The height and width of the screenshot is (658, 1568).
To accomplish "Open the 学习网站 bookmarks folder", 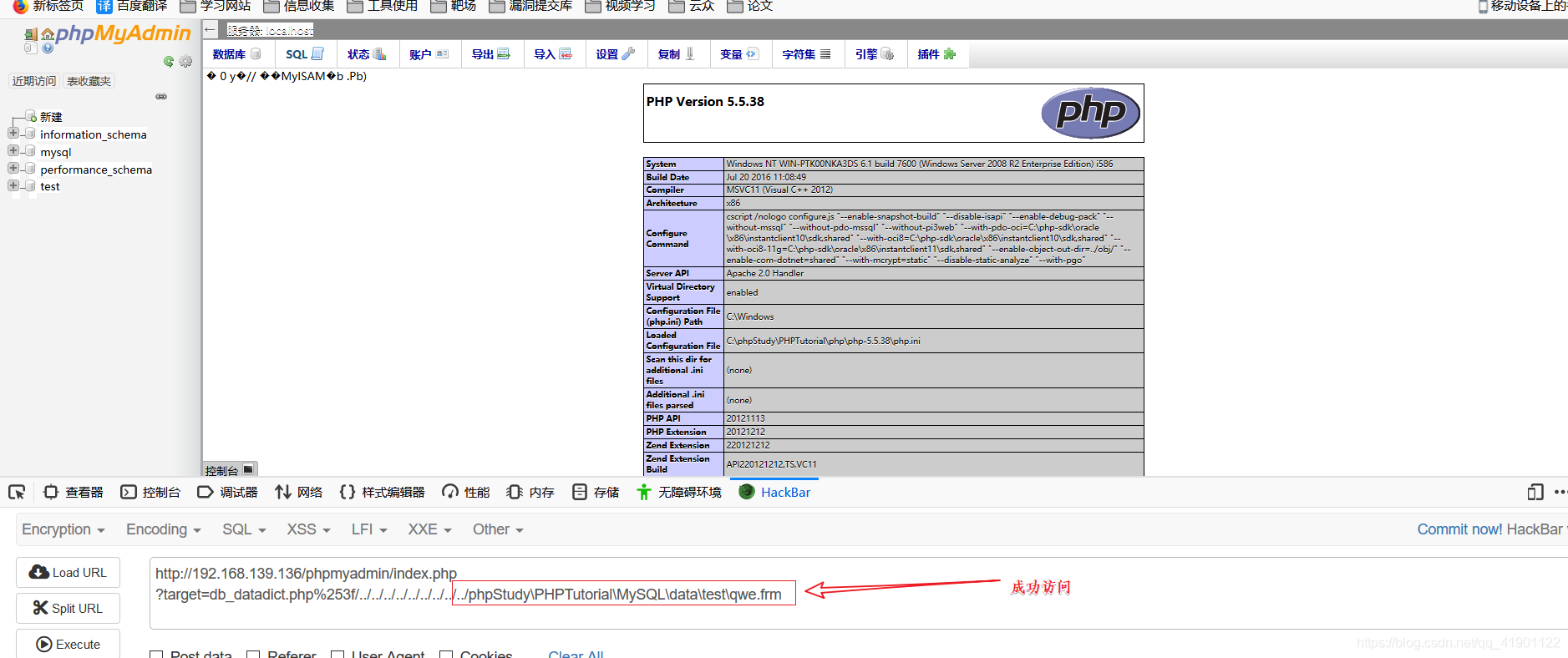I will 216,6.
